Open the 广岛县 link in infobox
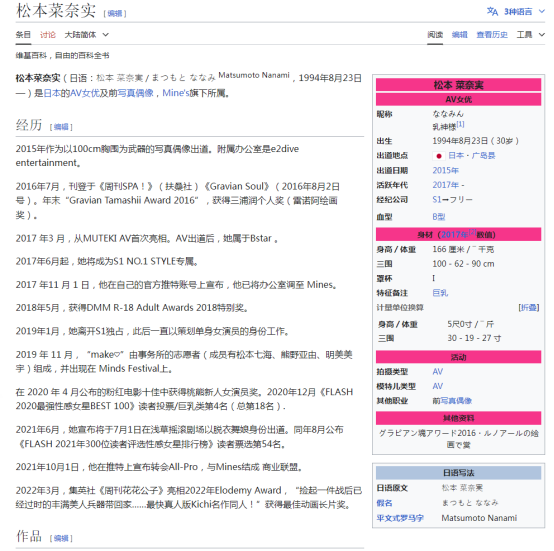 [483, 156]
